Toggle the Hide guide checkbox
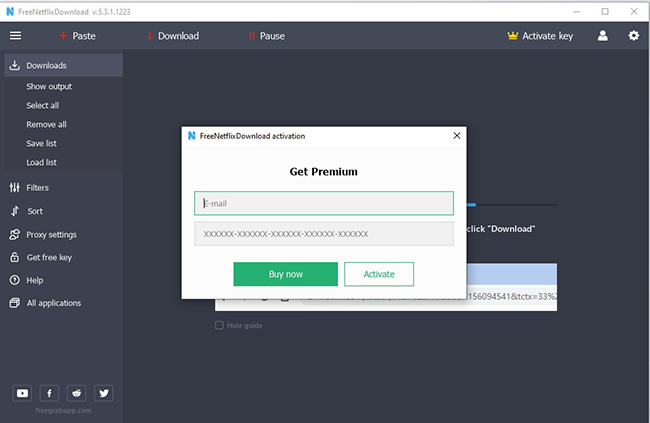Viewport: 650px width, 423px height. (x=219, y=325)
